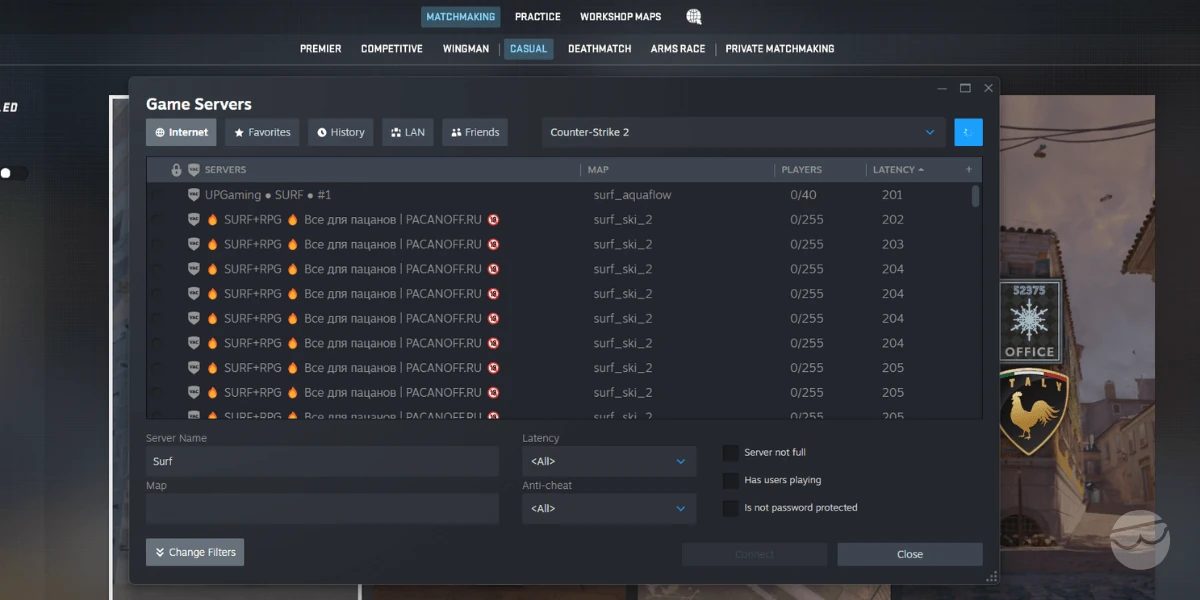Image resolution: width=1200 pixels, height=600 pixels.
Task: Collapse filters with Change Filters button
Action: point(195,552)
